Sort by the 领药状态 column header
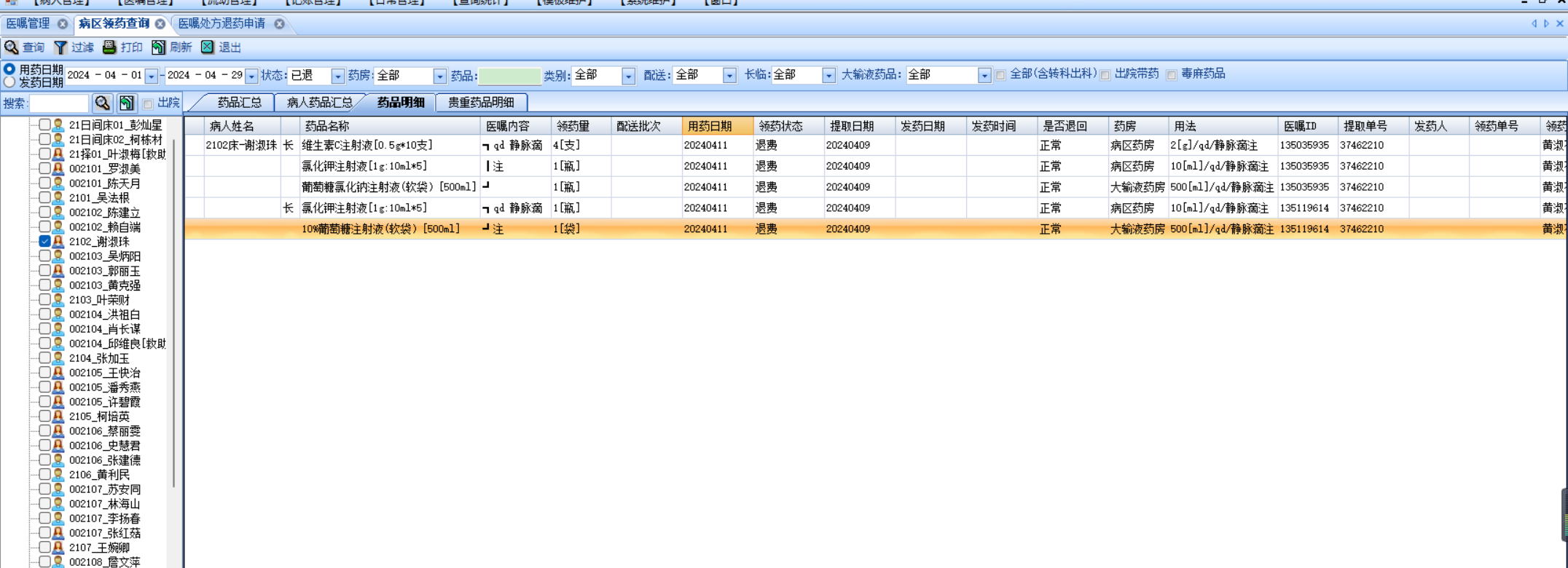The height and width of the screenshot is (568, 1568). 788,126
